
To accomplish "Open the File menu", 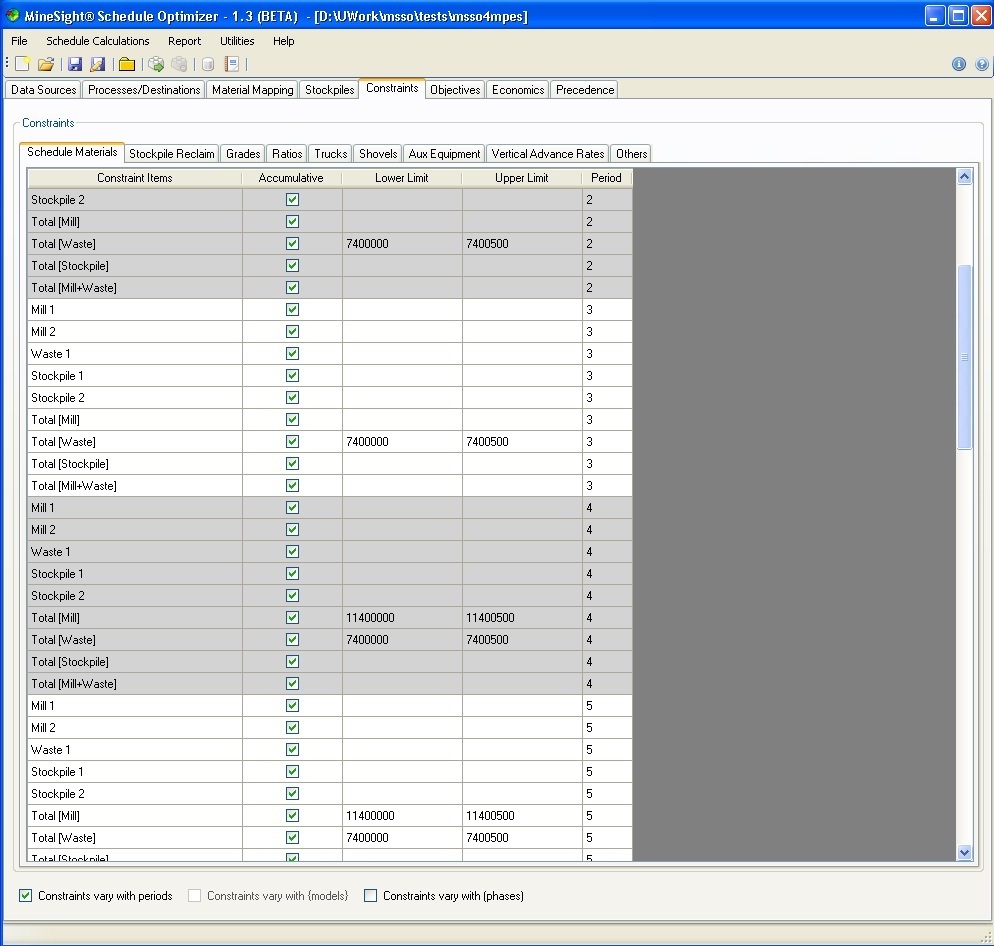I will [20, 41].
